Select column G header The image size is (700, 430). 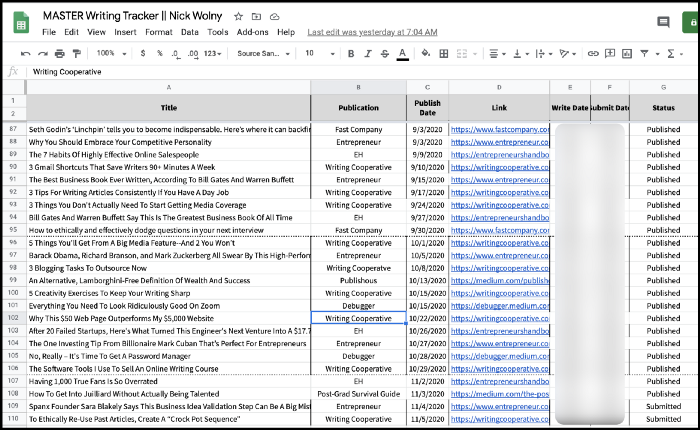tap(663, 88)
